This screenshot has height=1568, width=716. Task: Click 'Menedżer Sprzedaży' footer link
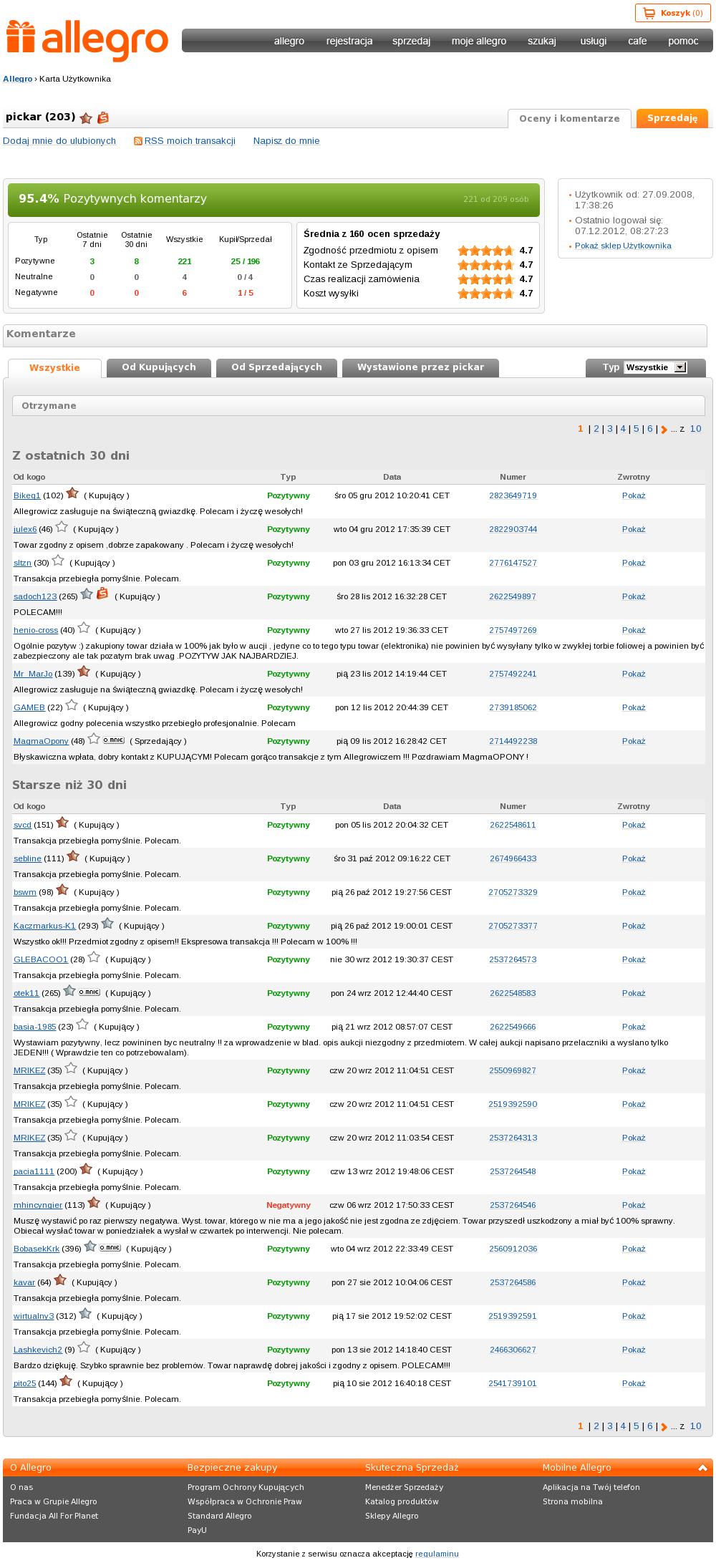coord(404,1487)
